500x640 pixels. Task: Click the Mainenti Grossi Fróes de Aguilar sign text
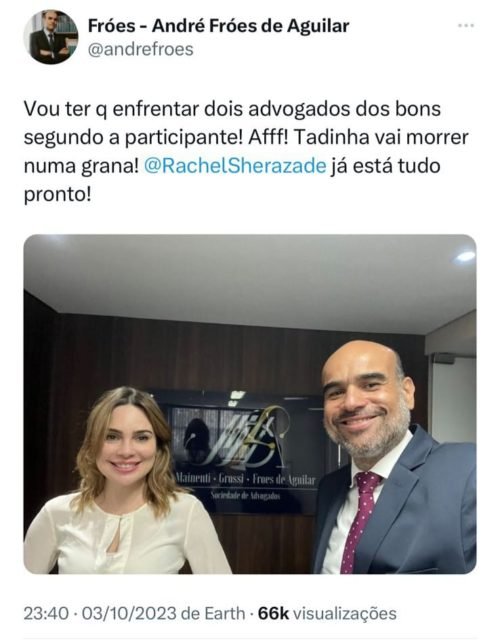pos(245,479)
